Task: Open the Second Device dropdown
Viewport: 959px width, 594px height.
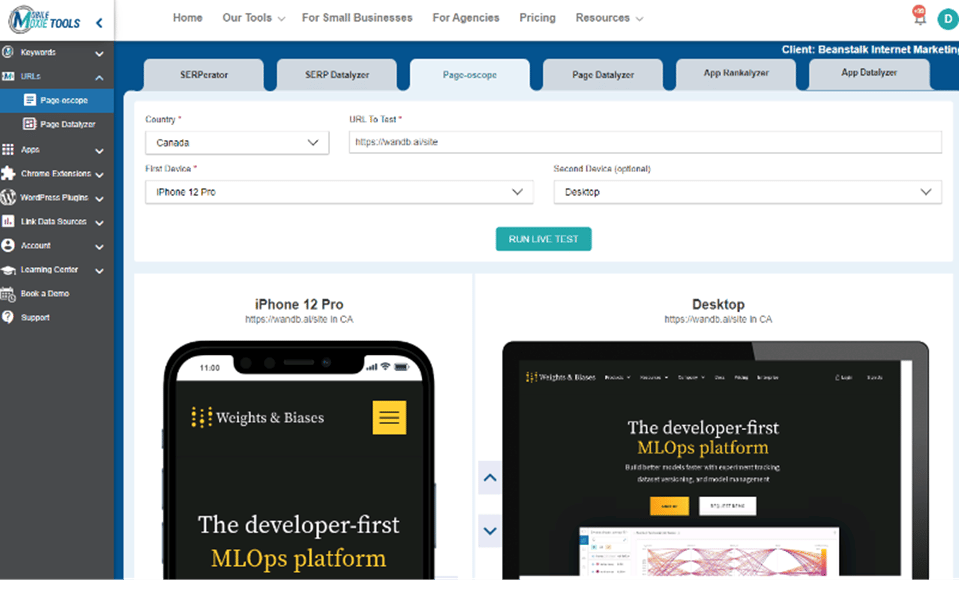Action: 747,192
